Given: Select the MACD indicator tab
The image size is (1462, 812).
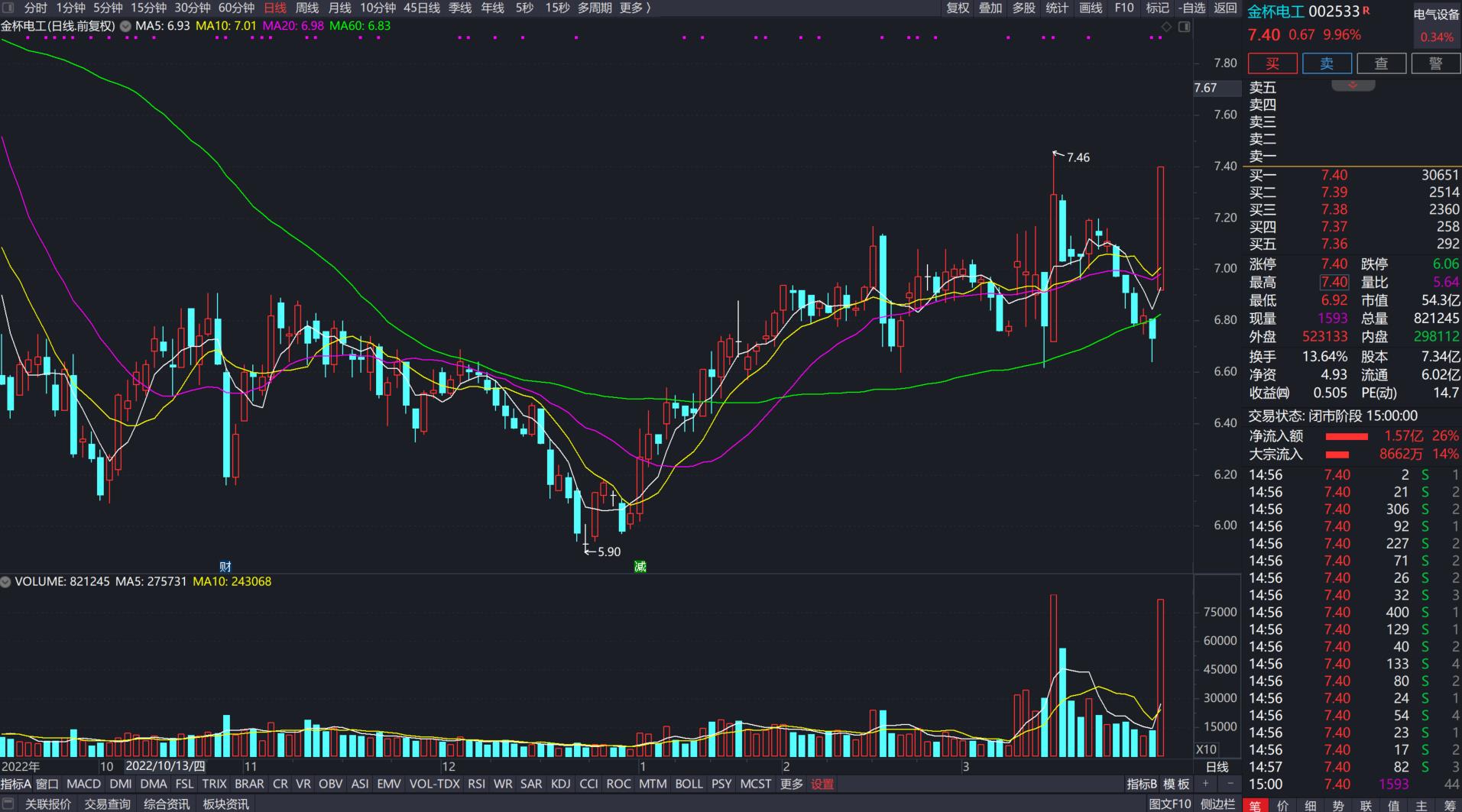Looking at the screenshot, I should pos(83,784).
